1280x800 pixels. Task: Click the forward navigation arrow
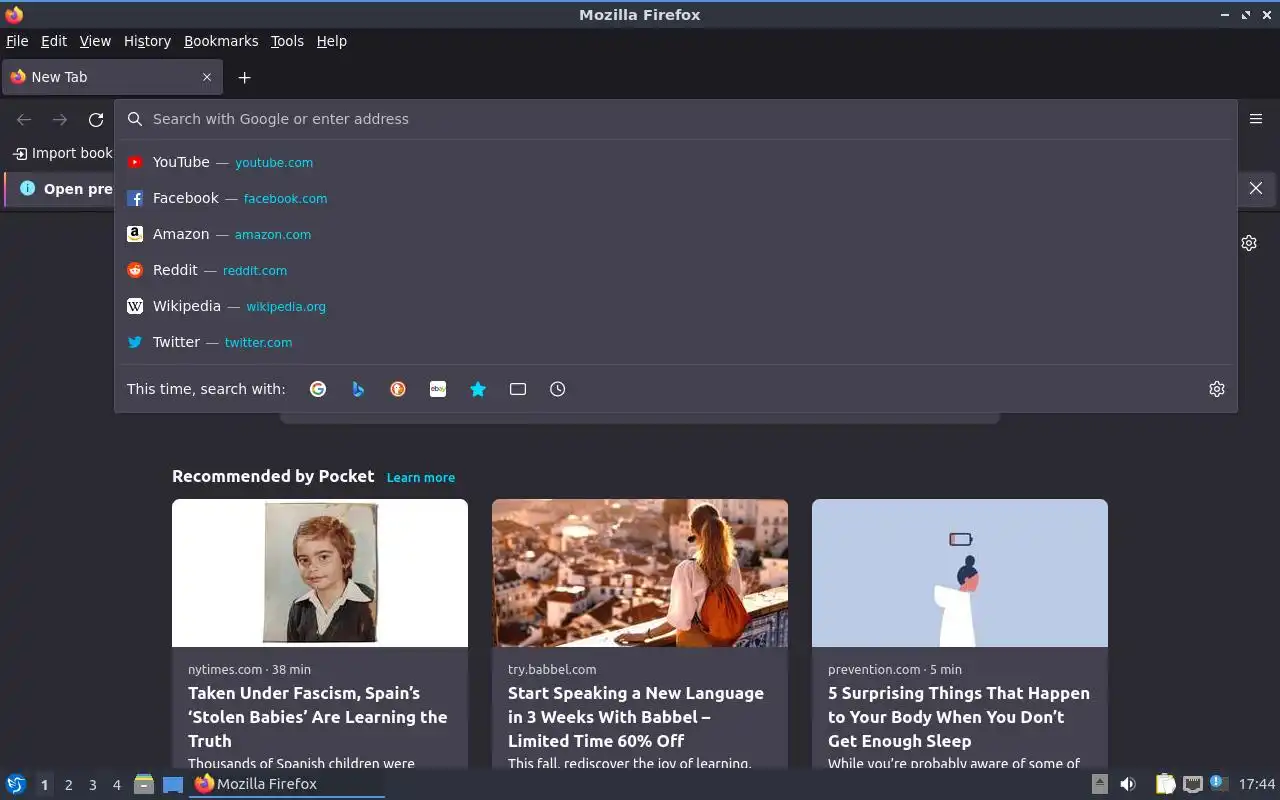point(60,120)
